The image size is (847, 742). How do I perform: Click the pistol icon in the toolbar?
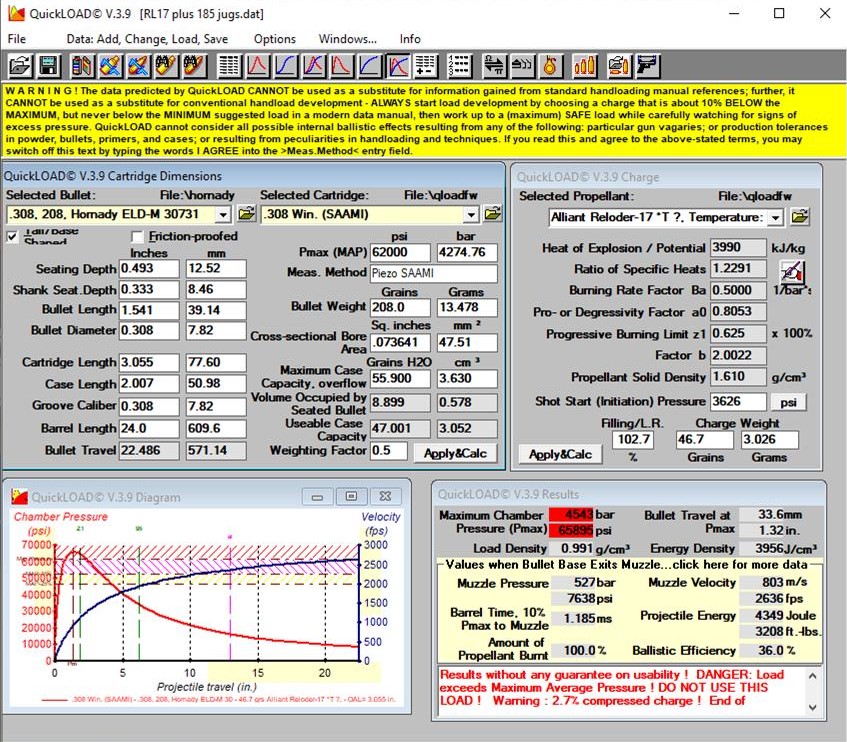point(648,66)
